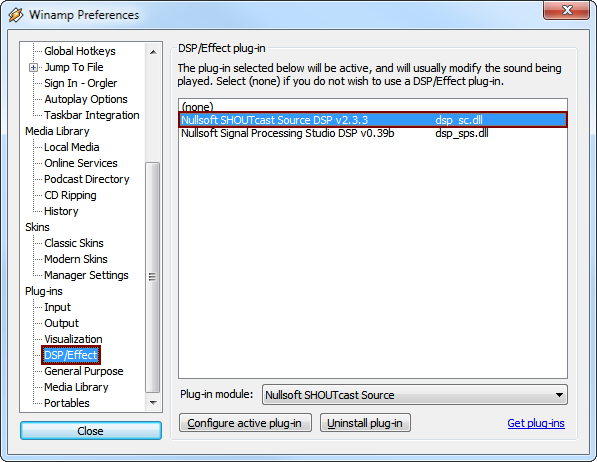The image size is (597, 462).
Task: Open Classic Skins preferences
Action: 73,243
